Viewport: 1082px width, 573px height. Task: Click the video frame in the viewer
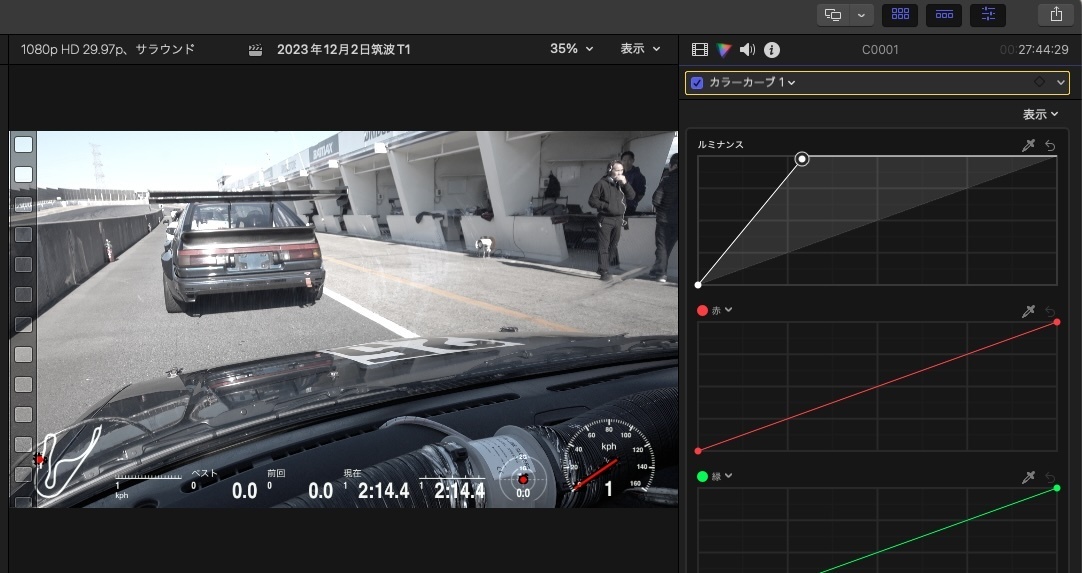pos(344,319)
